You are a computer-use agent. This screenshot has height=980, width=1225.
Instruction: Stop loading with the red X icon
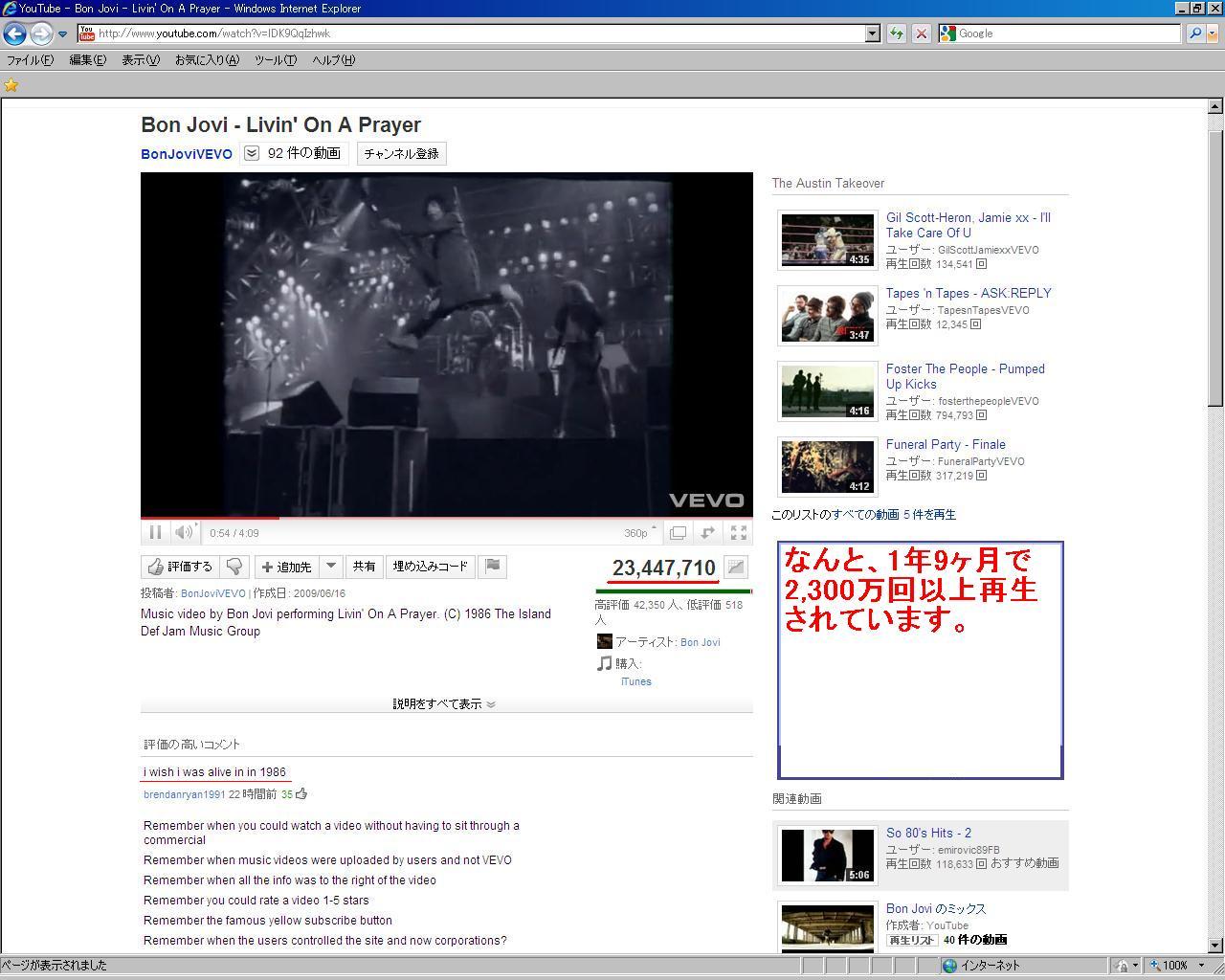click(x=921, y=33)
